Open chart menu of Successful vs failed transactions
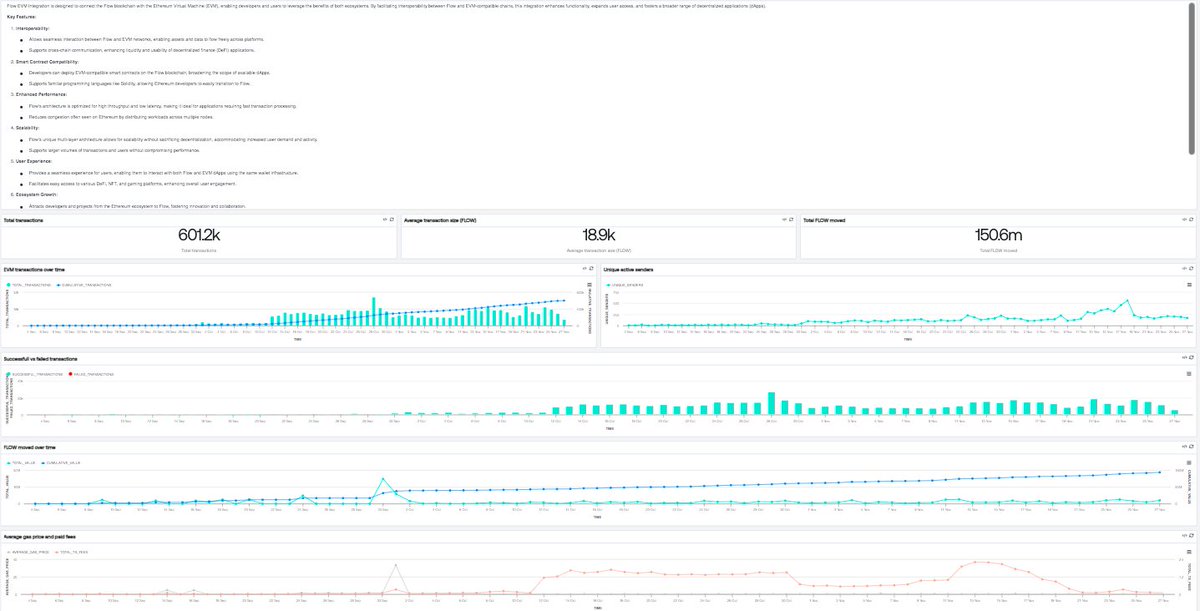 pos(1189,373)
